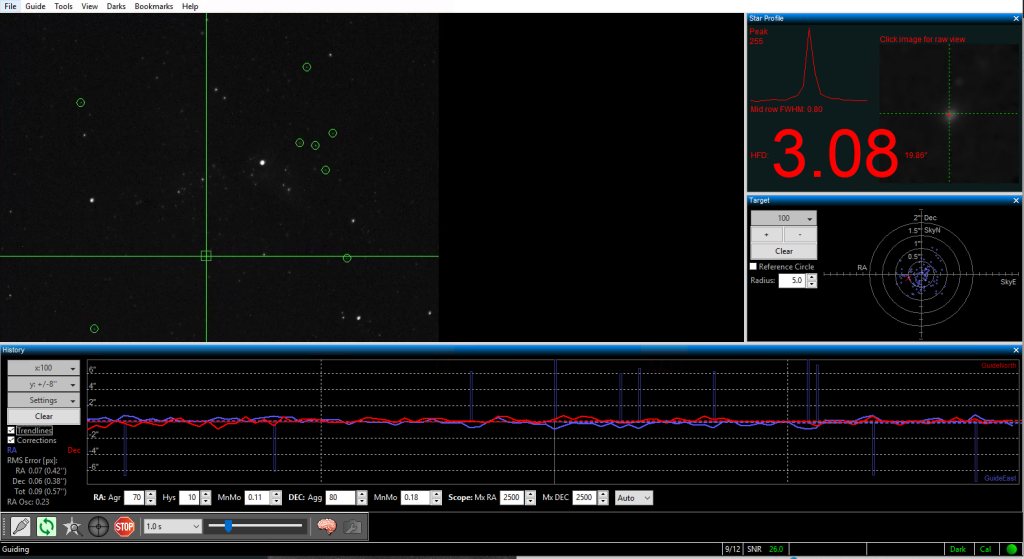
Task: Open the Guide menu
Action: tap(35, 6)
